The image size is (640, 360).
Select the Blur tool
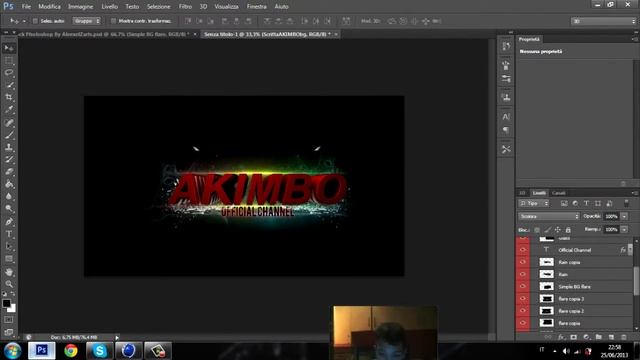tap(9, 196)
